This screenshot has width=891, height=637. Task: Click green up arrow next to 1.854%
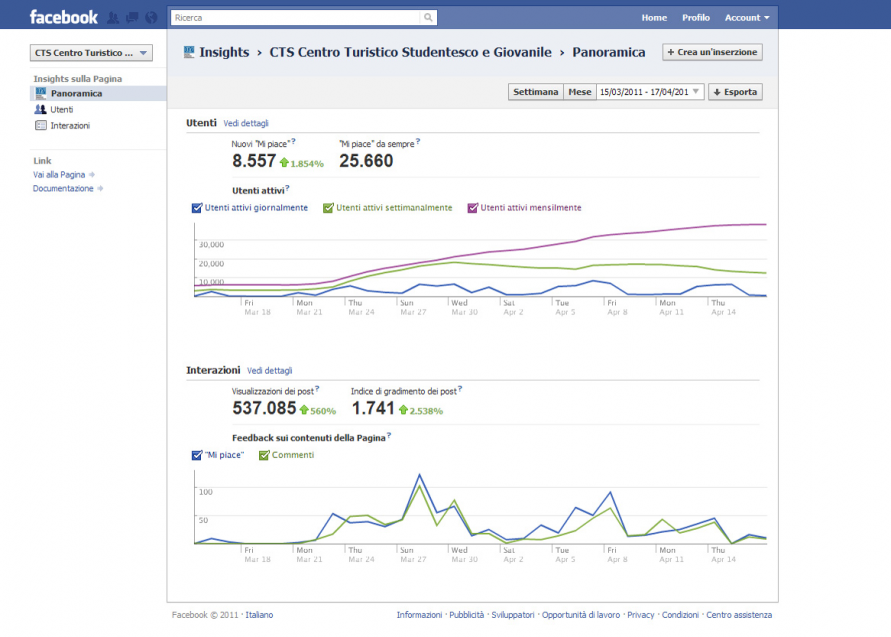[284, 163]
